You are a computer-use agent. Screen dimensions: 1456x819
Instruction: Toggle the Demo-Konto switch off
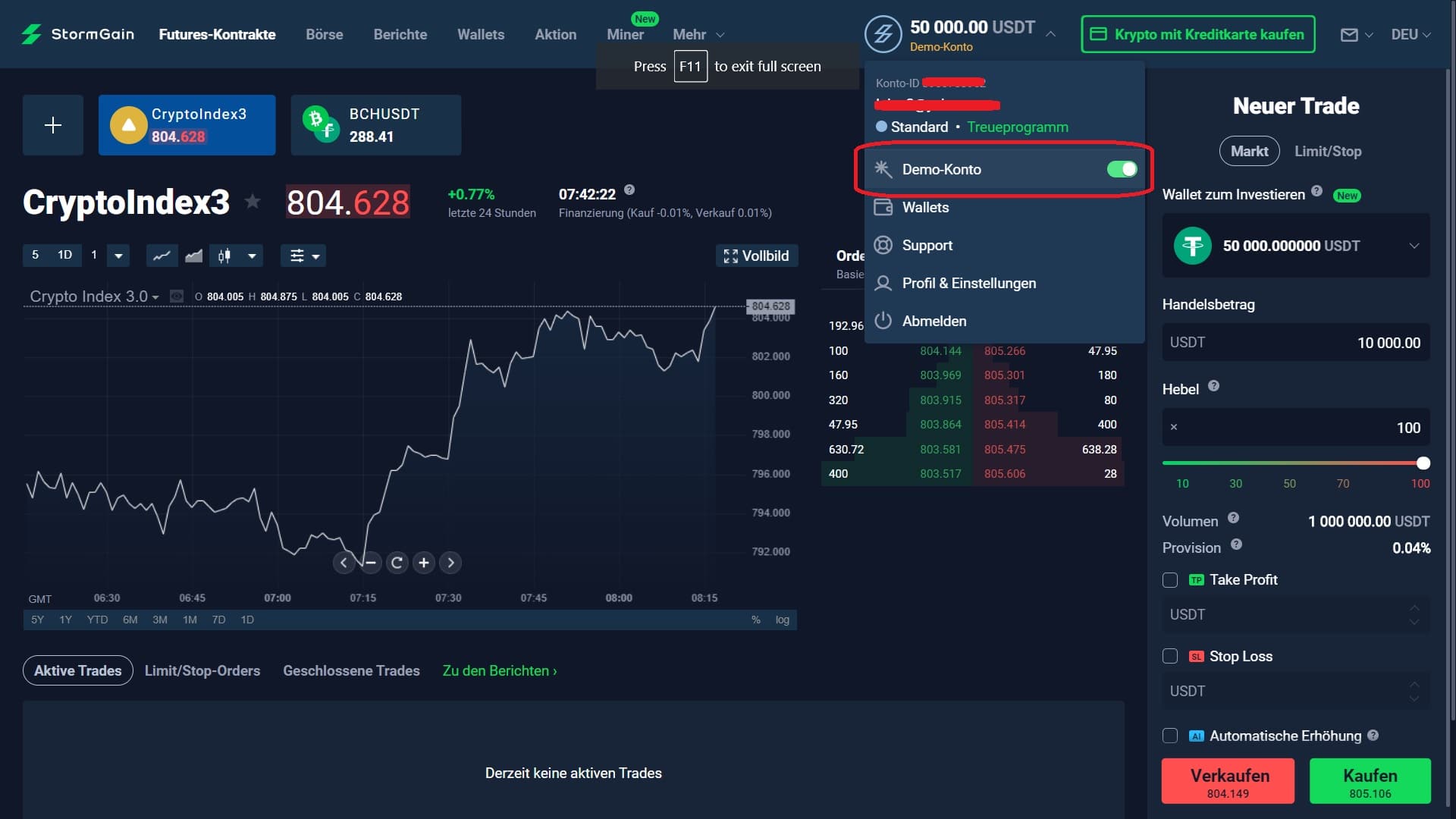click(x=1121, y=169)
